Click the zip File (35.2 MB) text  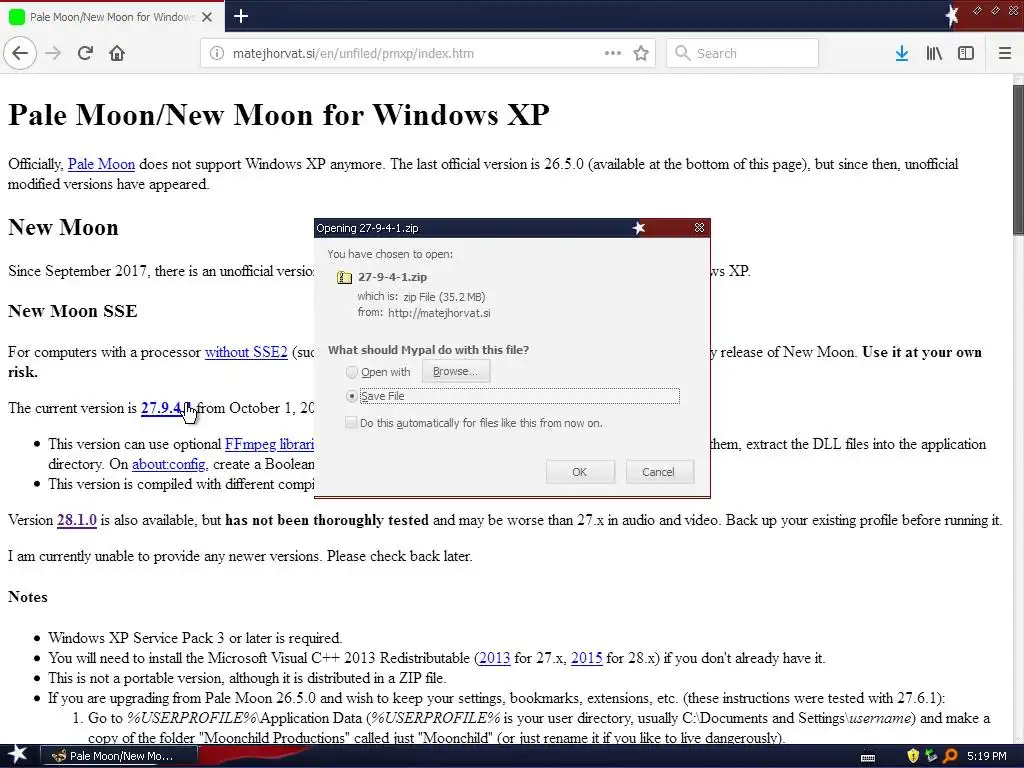click(x=444, y=297)
